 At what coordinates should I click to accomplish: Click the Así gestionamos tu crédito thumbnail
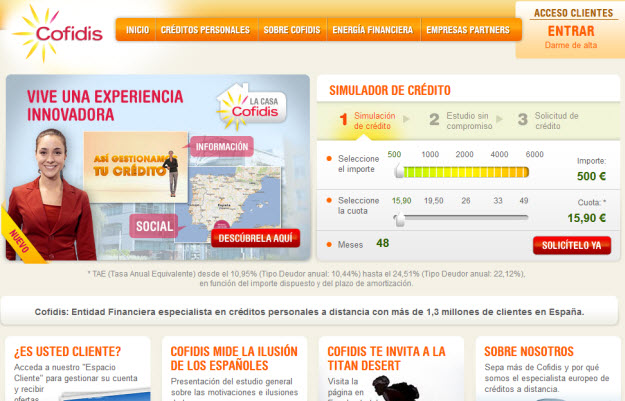pos(136,167)
